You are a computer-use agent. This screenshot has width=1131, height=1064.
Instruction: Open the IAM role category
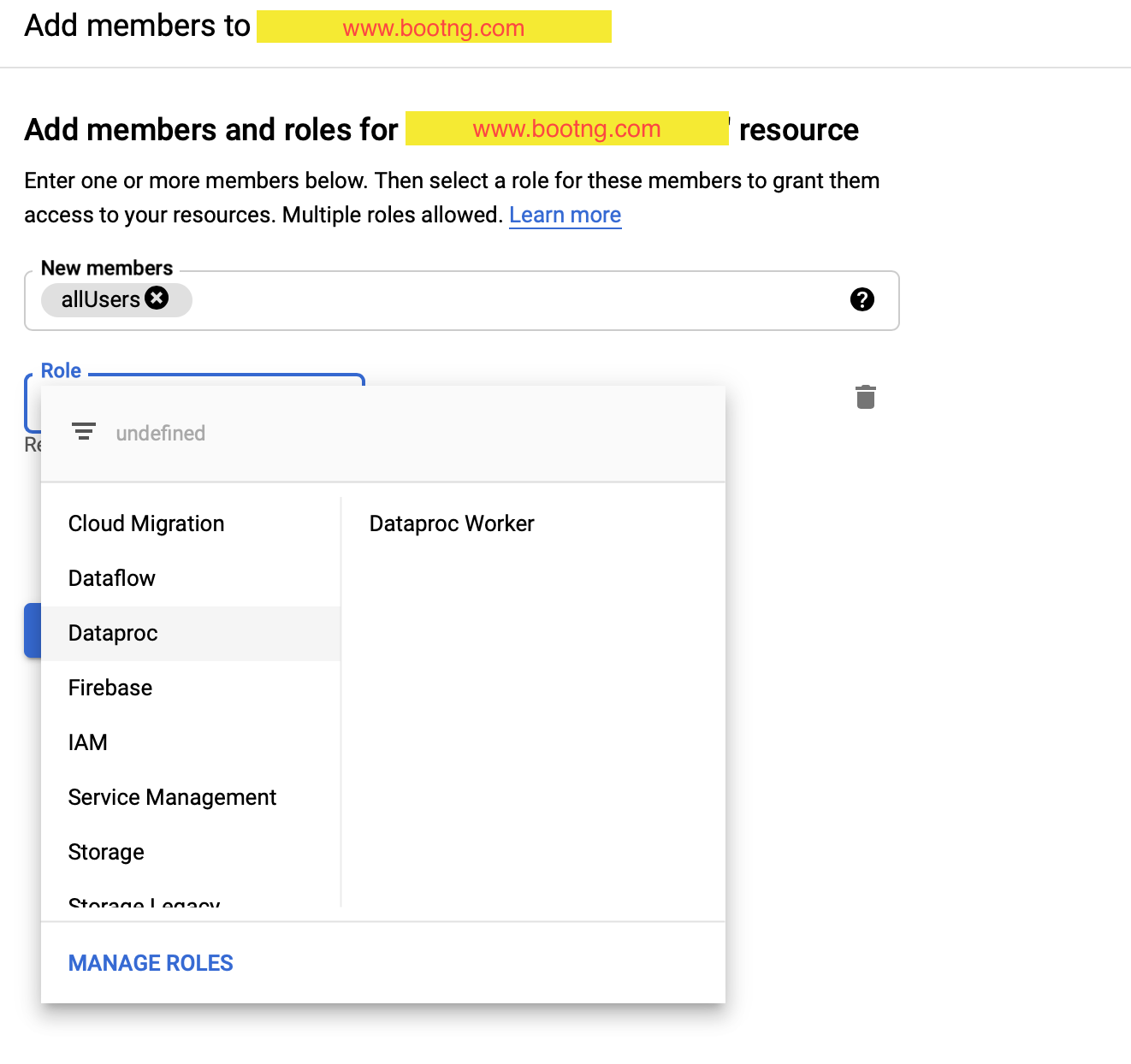[87, 742]
